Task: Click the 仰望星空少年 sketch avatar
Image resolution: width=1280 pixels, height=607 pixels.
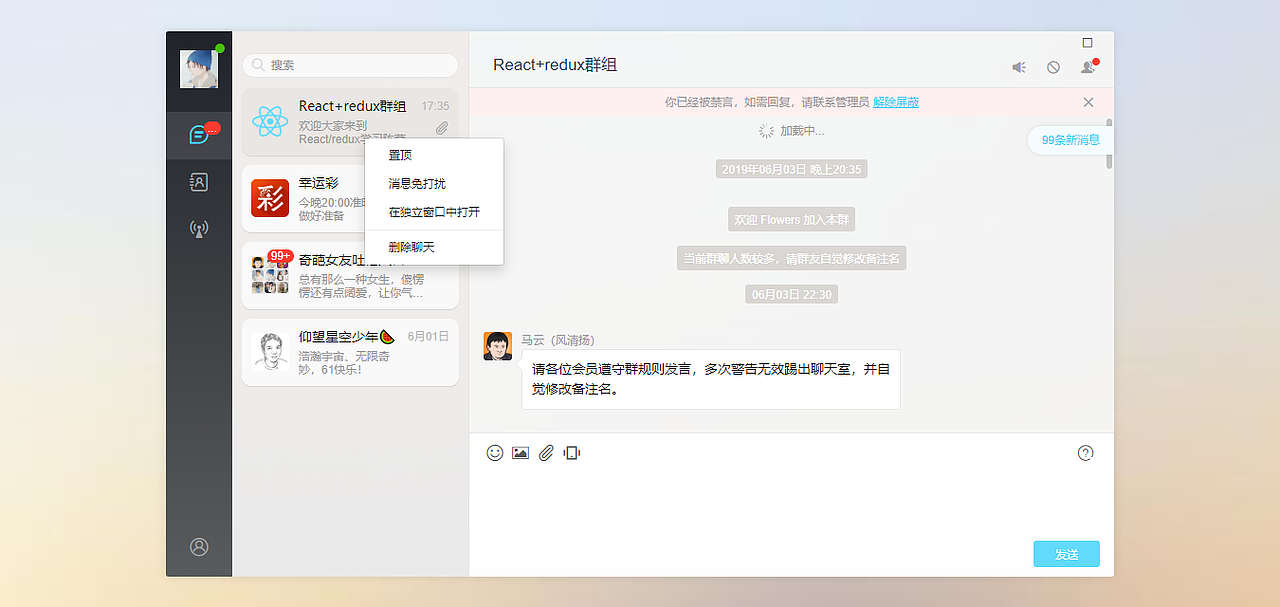Action: click(x=270, y=352)
